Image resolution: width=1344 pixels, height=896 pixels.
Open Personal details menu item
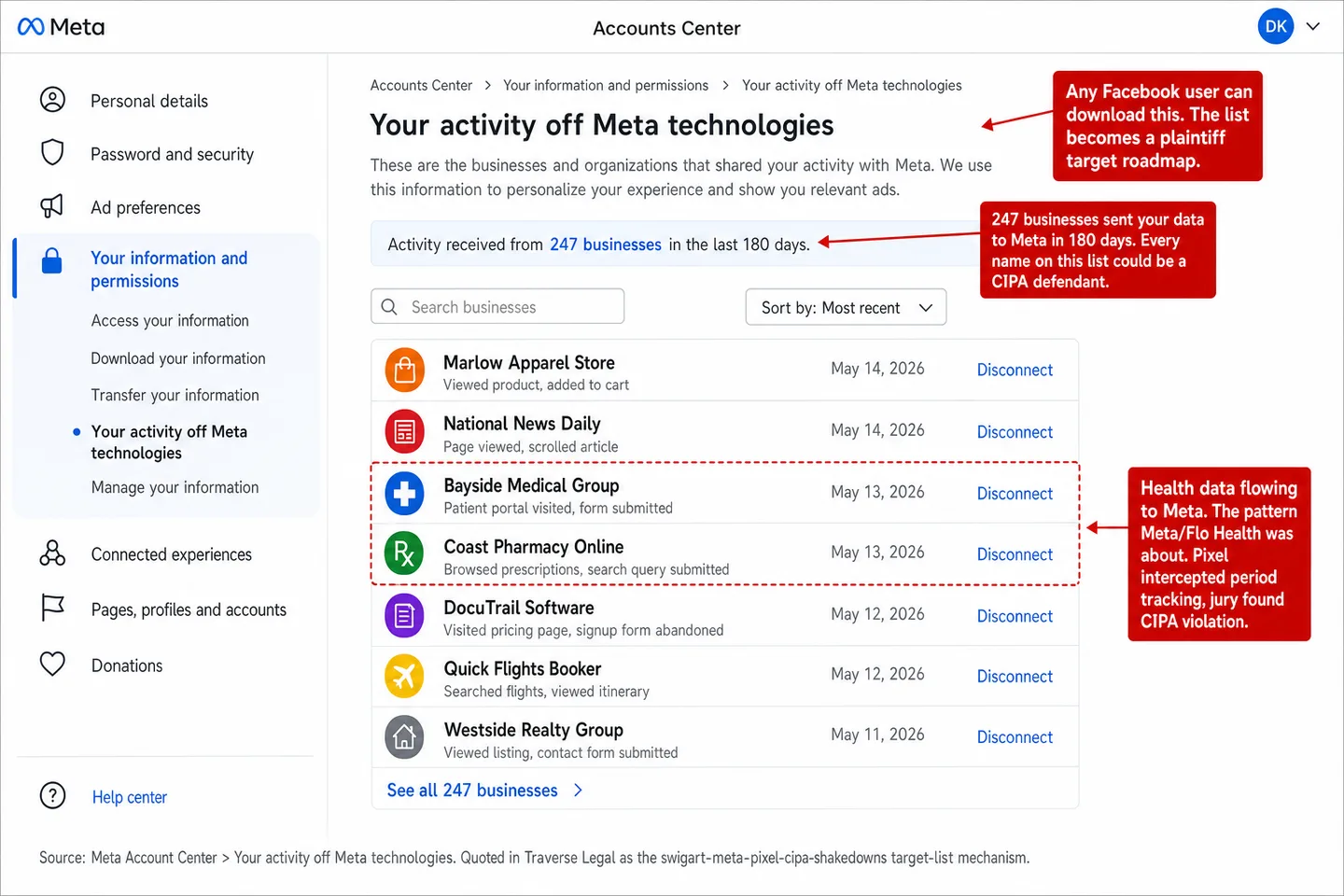tap(149, 101)
